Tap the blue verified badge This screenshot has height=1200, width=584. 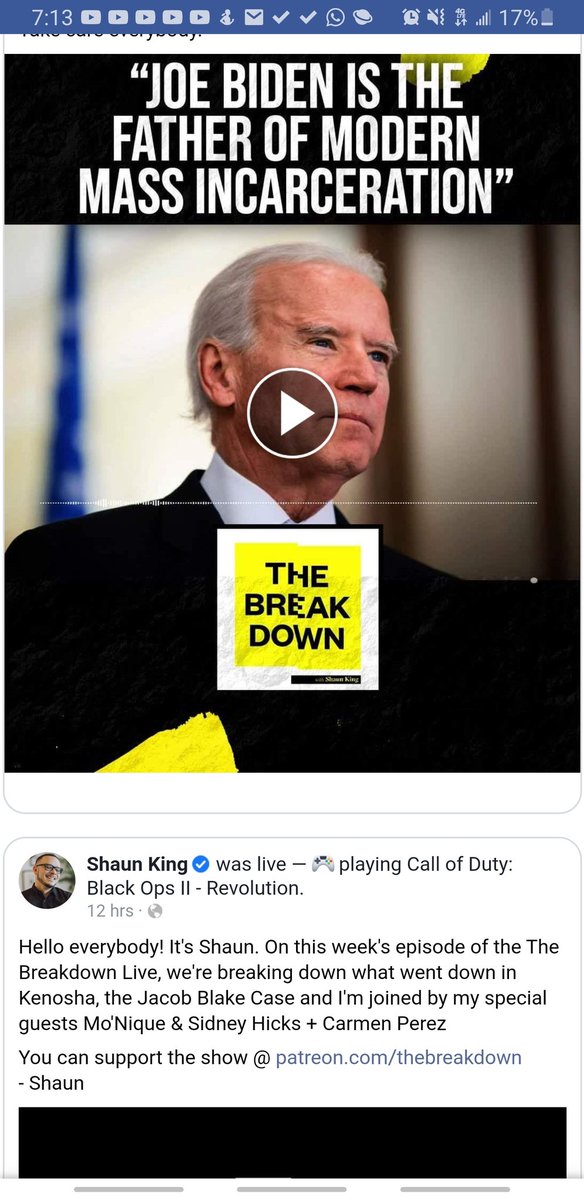tap(201, 864)
